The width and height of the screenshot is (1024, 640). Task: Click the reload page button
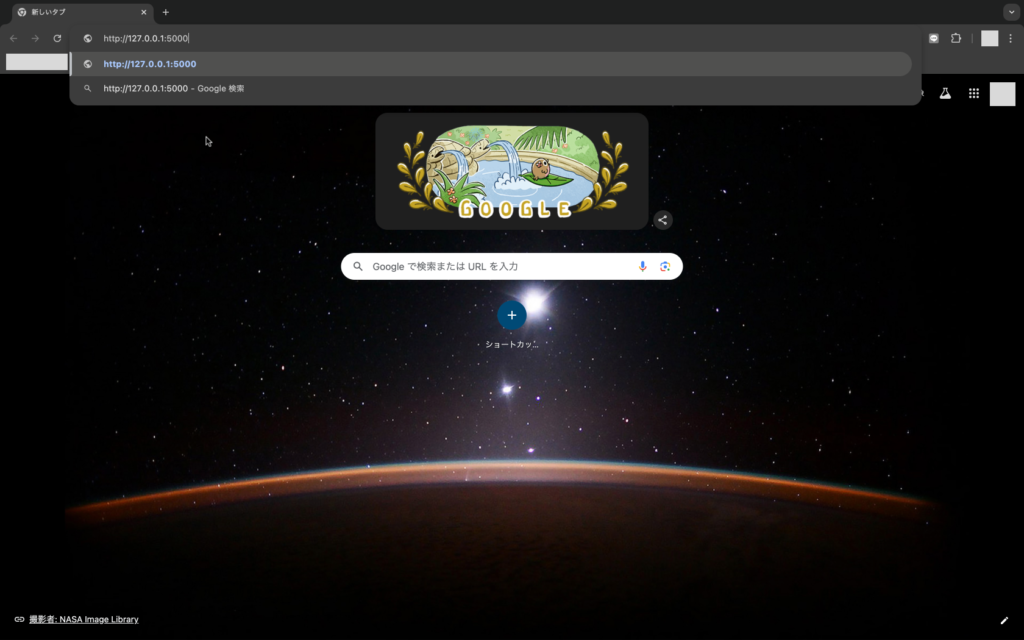point(57,38)
